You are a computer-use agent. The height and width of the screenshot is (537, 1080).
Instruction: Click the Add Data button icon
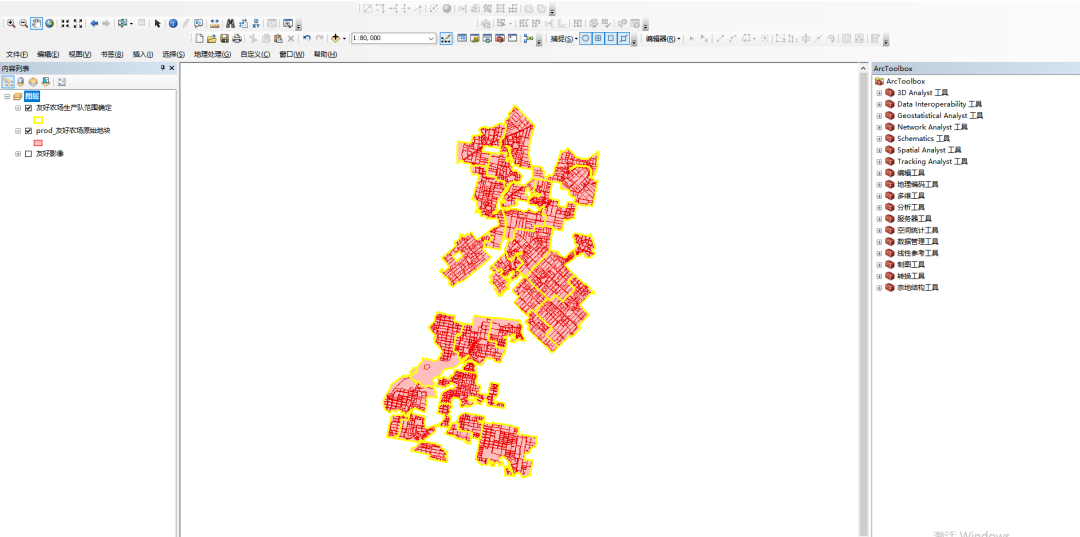336,39
